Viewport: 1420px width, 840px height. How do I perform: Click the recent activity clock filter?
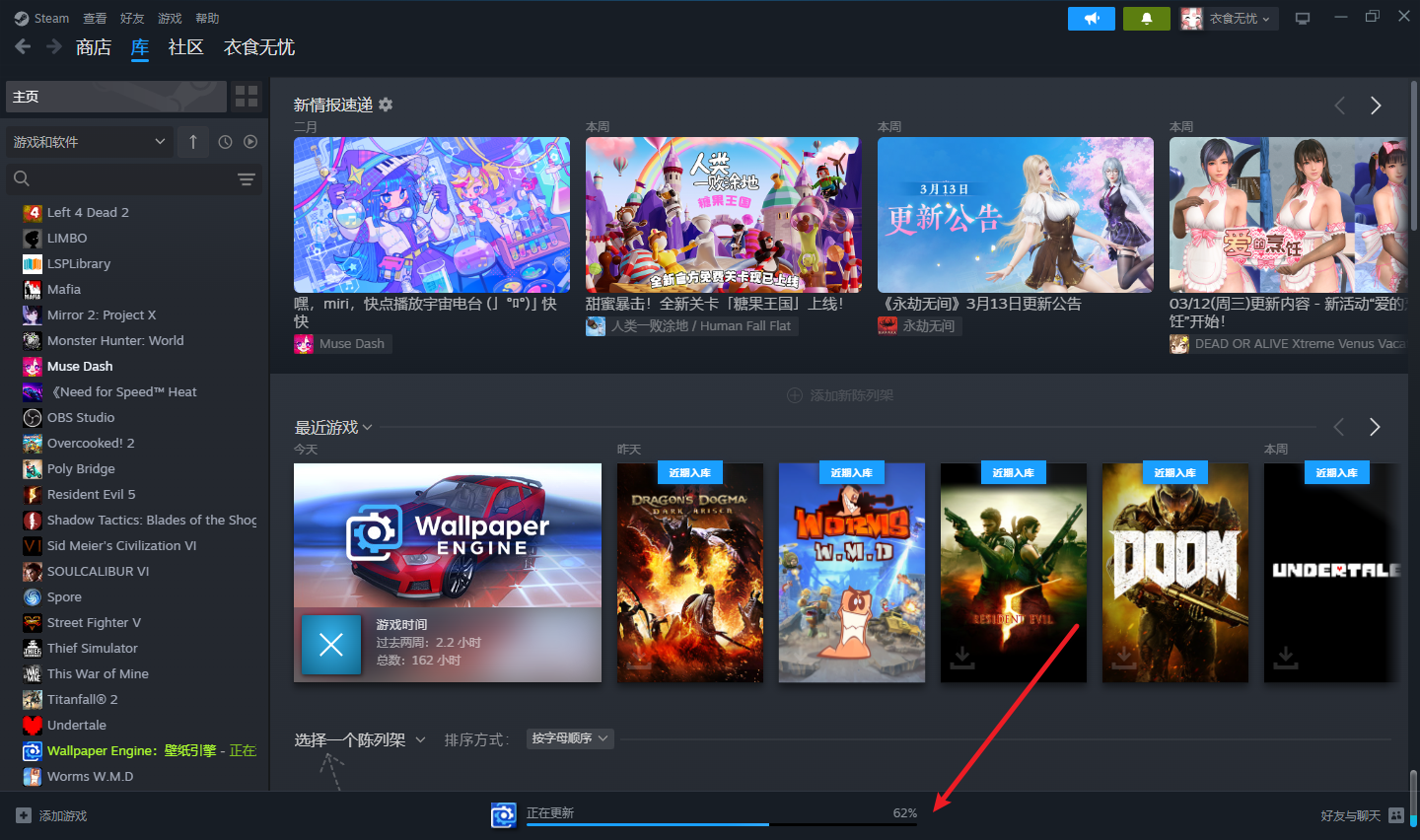pyautogui.click(x=225, y=142)
